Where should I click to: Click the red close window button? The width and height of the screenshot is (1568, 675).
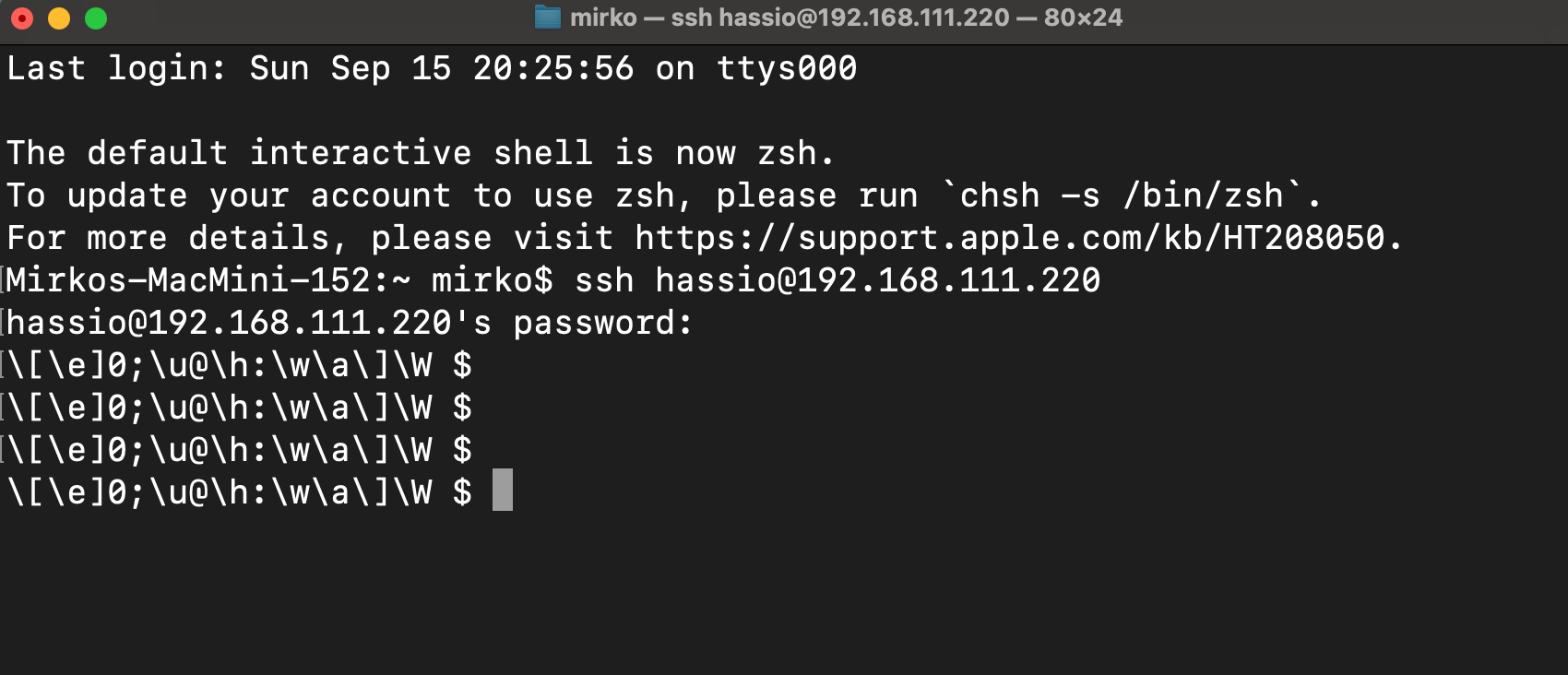coord(21,18)
